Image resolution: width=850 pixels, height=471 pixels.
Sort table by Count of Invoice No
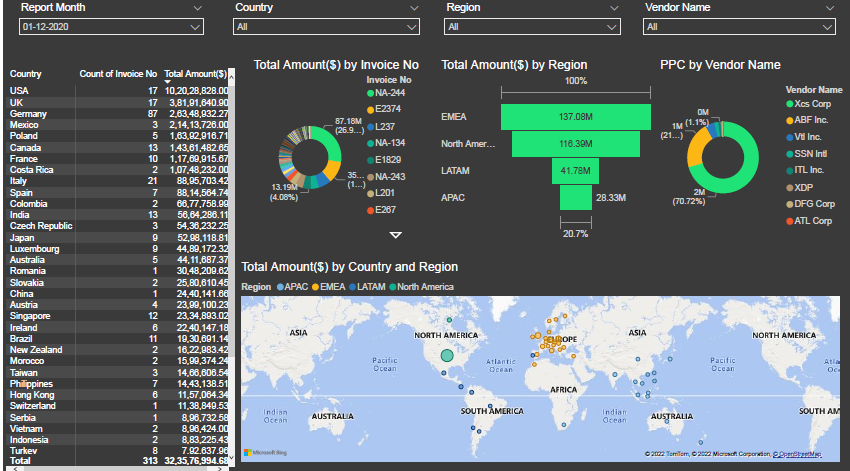[118, 74]
